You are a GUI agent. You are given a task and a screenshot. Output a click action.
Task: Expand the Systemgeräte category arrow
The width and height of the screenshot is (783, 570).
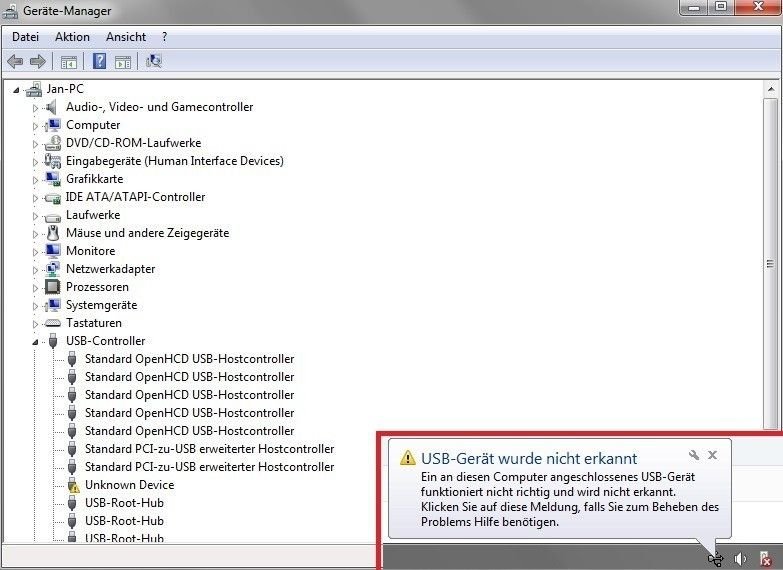[x=35, y=306]
